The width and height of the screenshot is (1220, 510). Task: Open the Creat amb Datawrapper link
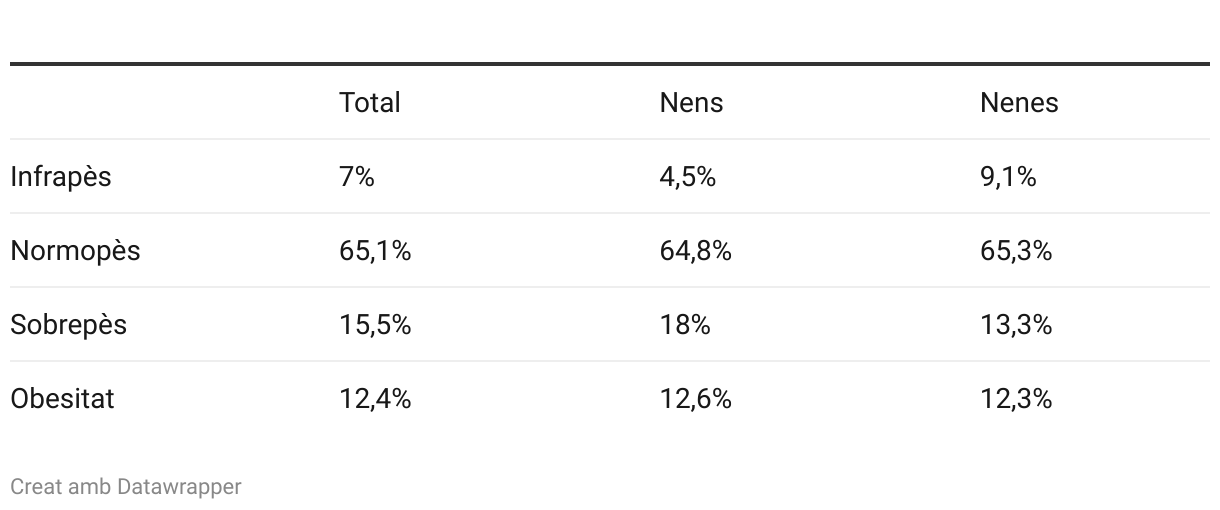[x=126, y=487]
